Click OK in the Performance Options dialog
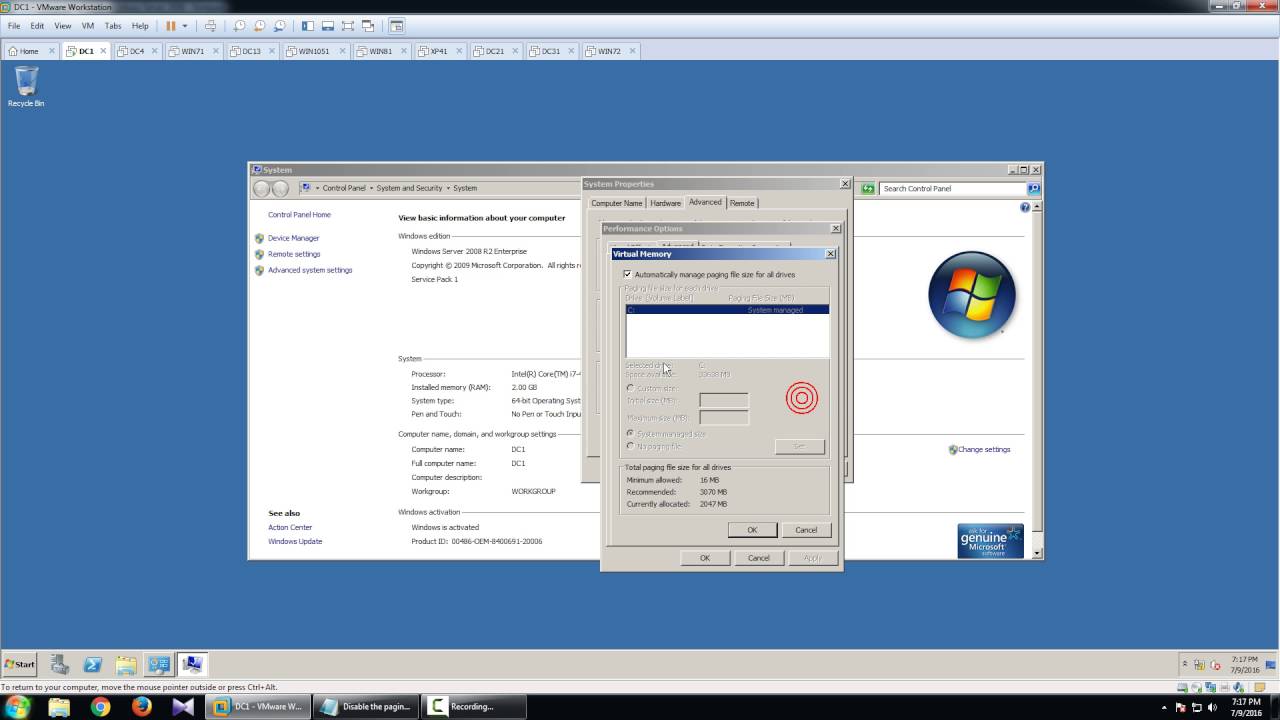Image resolution: width=1280 pixels, height=720 pixels. pyautogui.click(x=705, y=558)
